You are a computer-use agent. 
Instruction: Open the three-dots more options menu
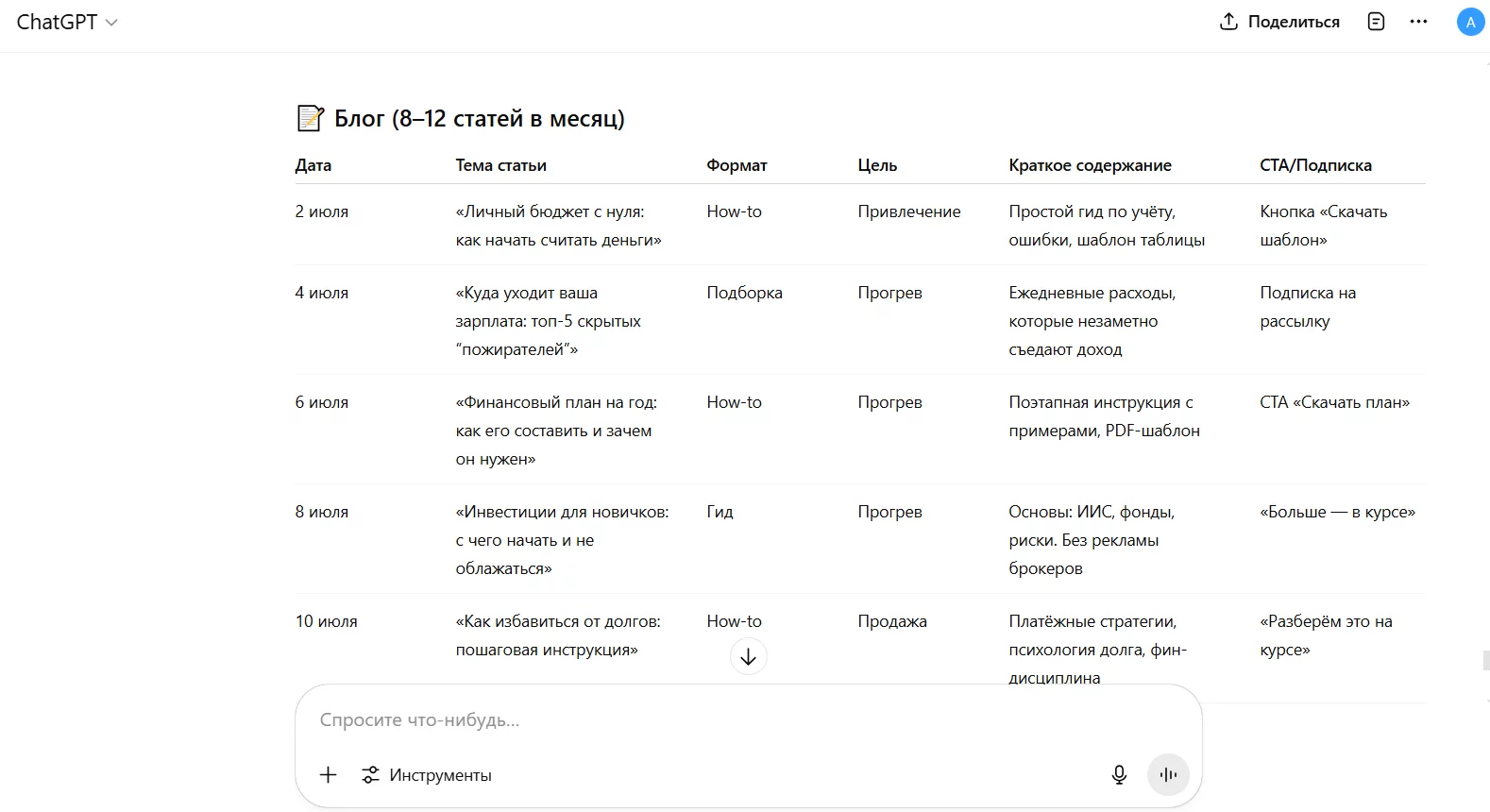pyautogui.click(x=1418, y=22)
